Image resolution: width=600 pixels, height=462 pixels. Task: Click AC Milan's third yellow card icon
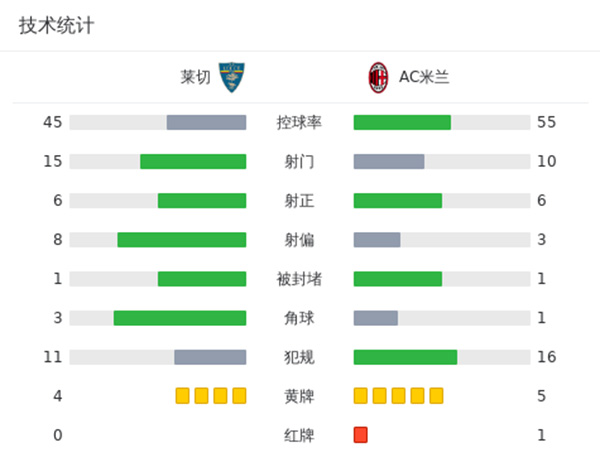tap(398, 396)
